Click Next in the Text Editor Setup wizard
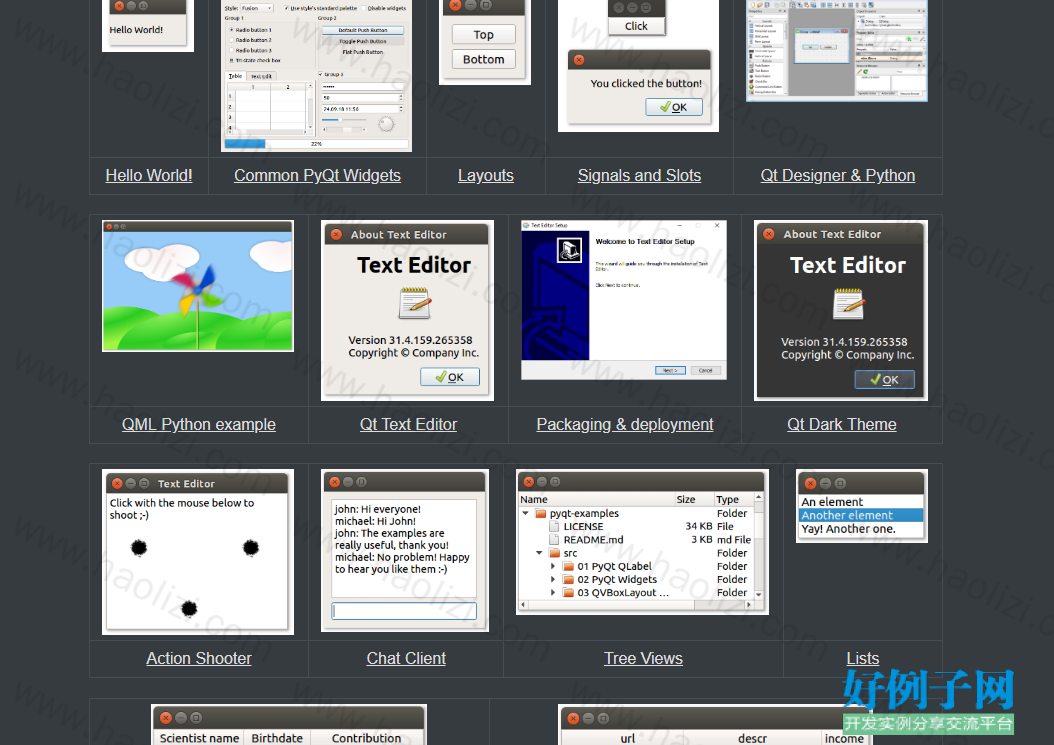The image size is (1054, 745). pos(670,370)
